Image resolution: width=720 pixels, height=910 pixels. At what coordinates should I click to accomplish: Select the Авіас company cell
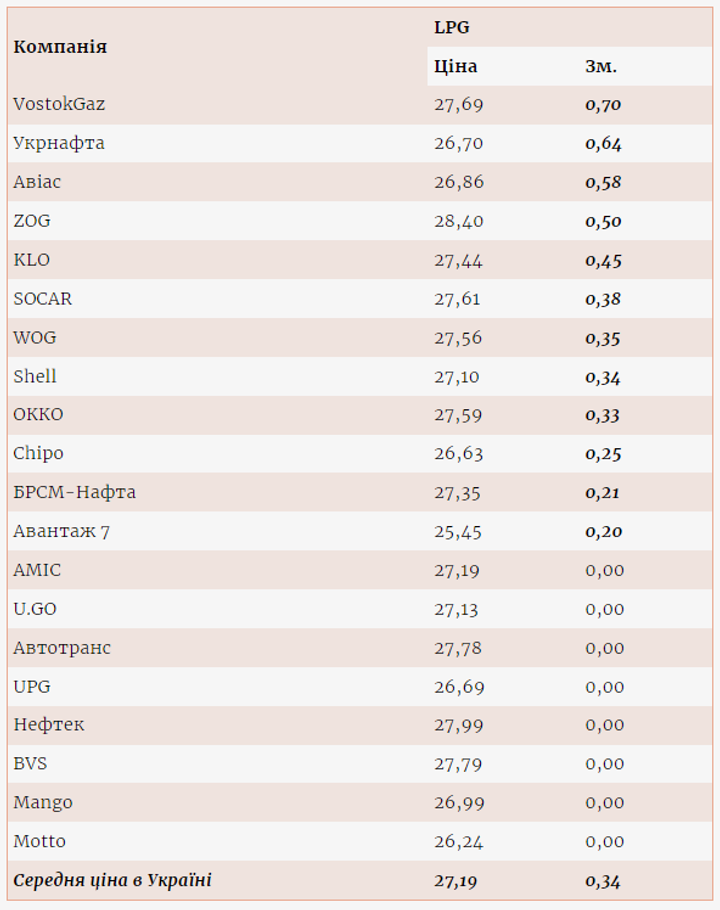point(37,182)
